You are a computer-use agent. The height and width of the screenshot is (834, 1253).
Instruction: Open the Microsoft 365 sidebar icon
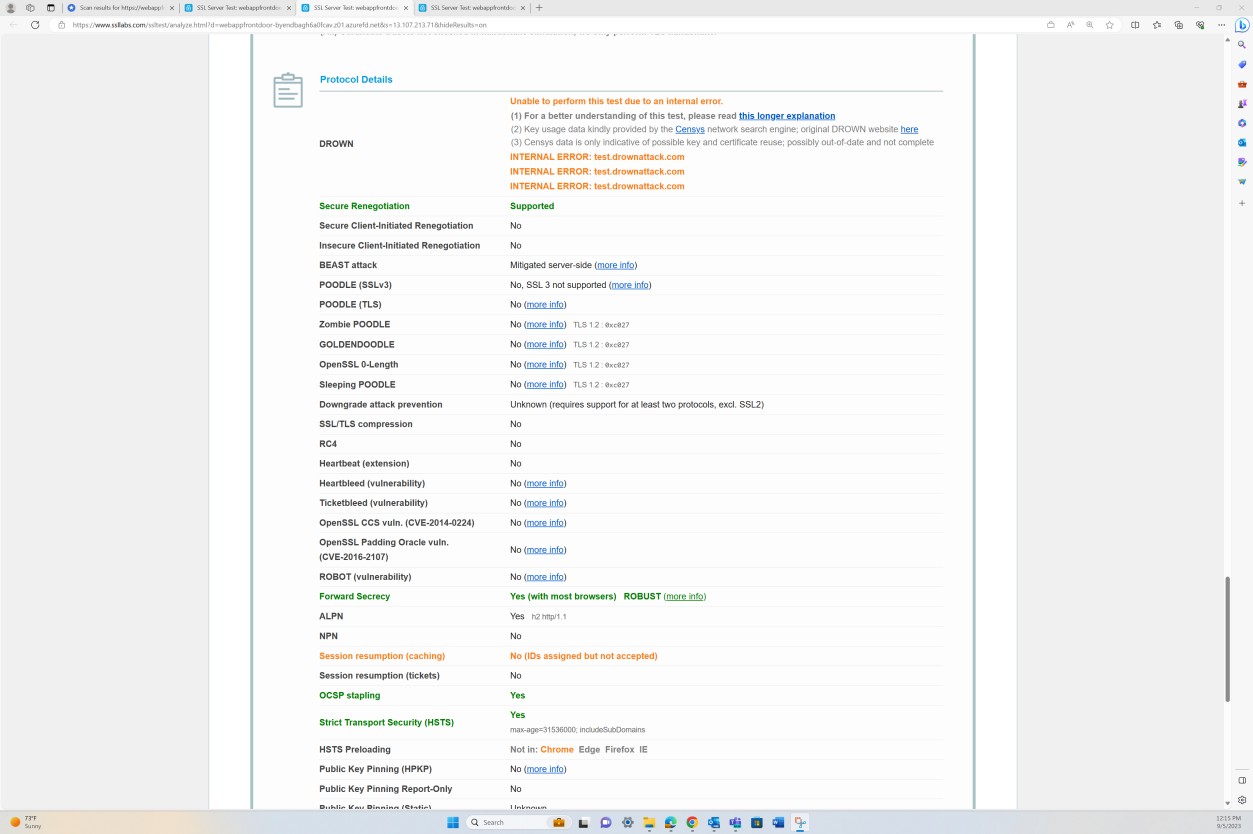coord(1242,122)
